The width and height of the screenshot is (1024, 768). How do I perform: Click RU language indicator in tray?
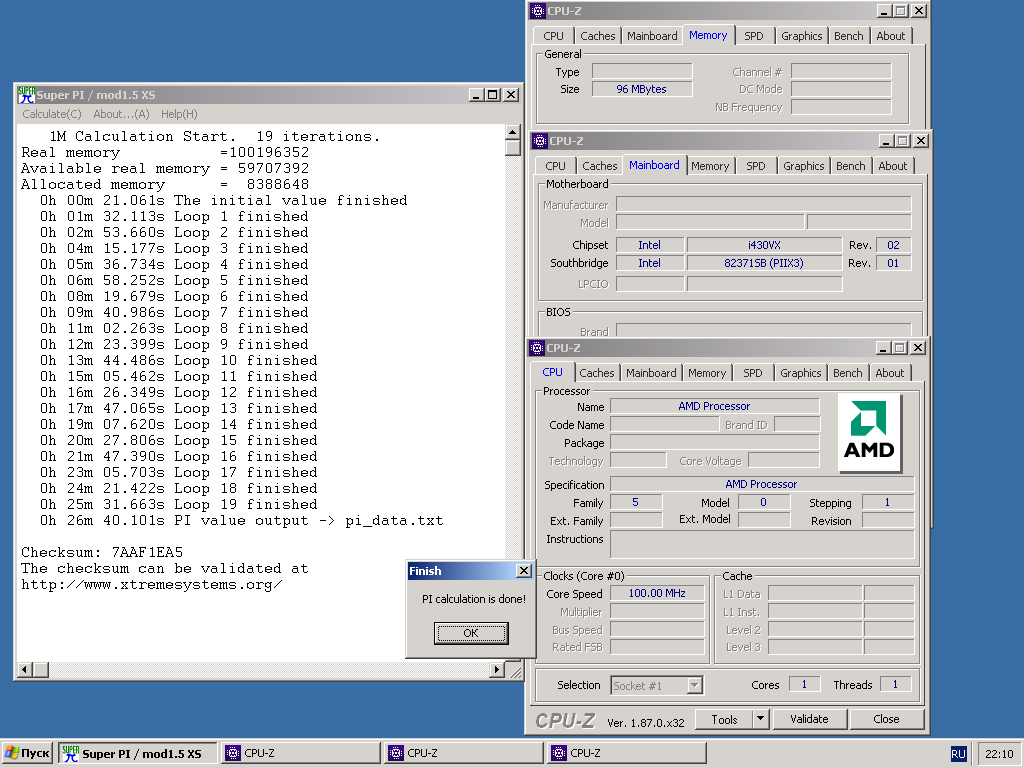click(x=958, y=754)
